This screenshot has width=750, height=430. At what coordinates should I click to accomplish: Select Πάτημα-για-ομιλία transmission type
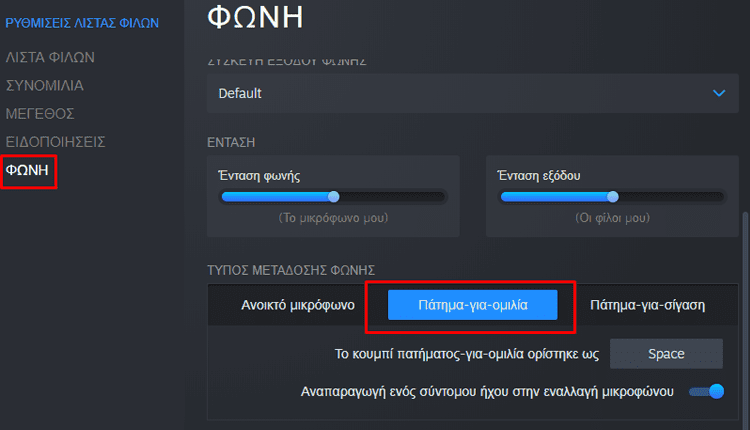pyautogui.click(x=473, y=305)
